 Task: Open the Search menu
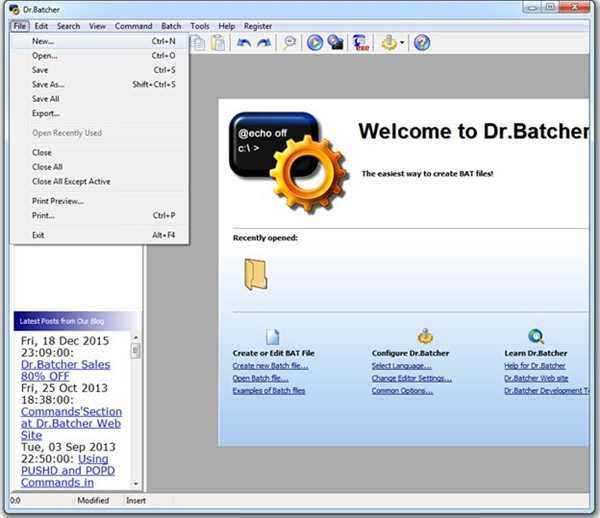coord(68,26)
